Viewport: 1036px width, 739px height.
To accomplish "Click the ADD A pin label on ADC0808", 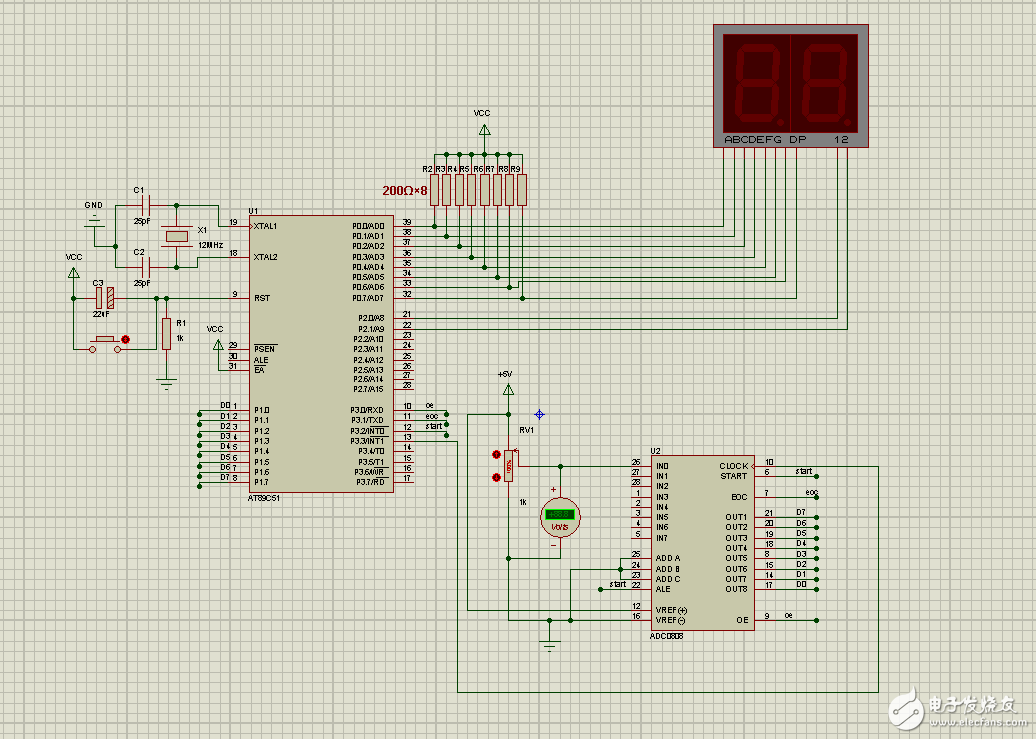I will click(668, 559).
